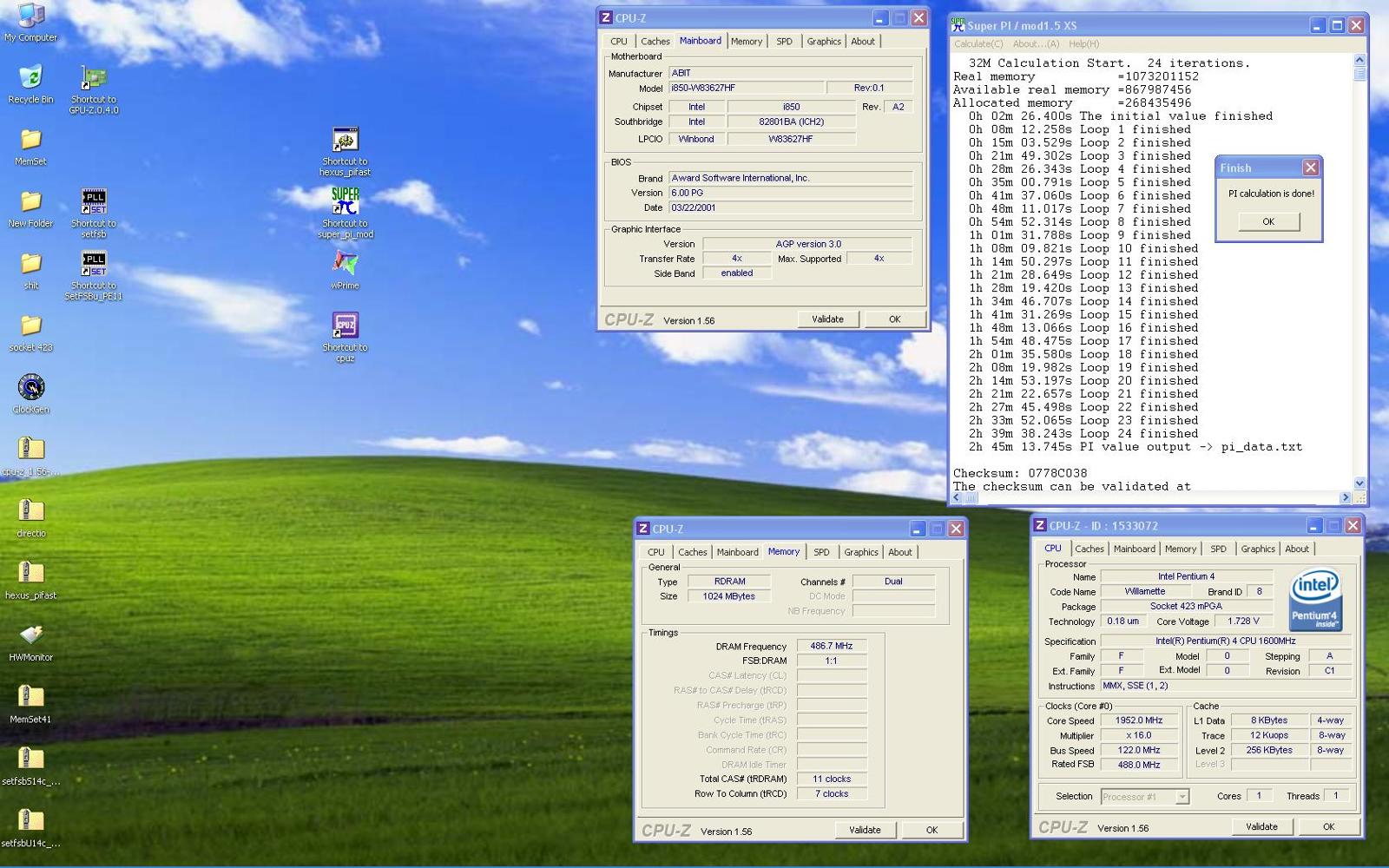
Task: Select the Shortcut to hexus_pifast icon
Action: pyautogui.click(x=345, y=152)
